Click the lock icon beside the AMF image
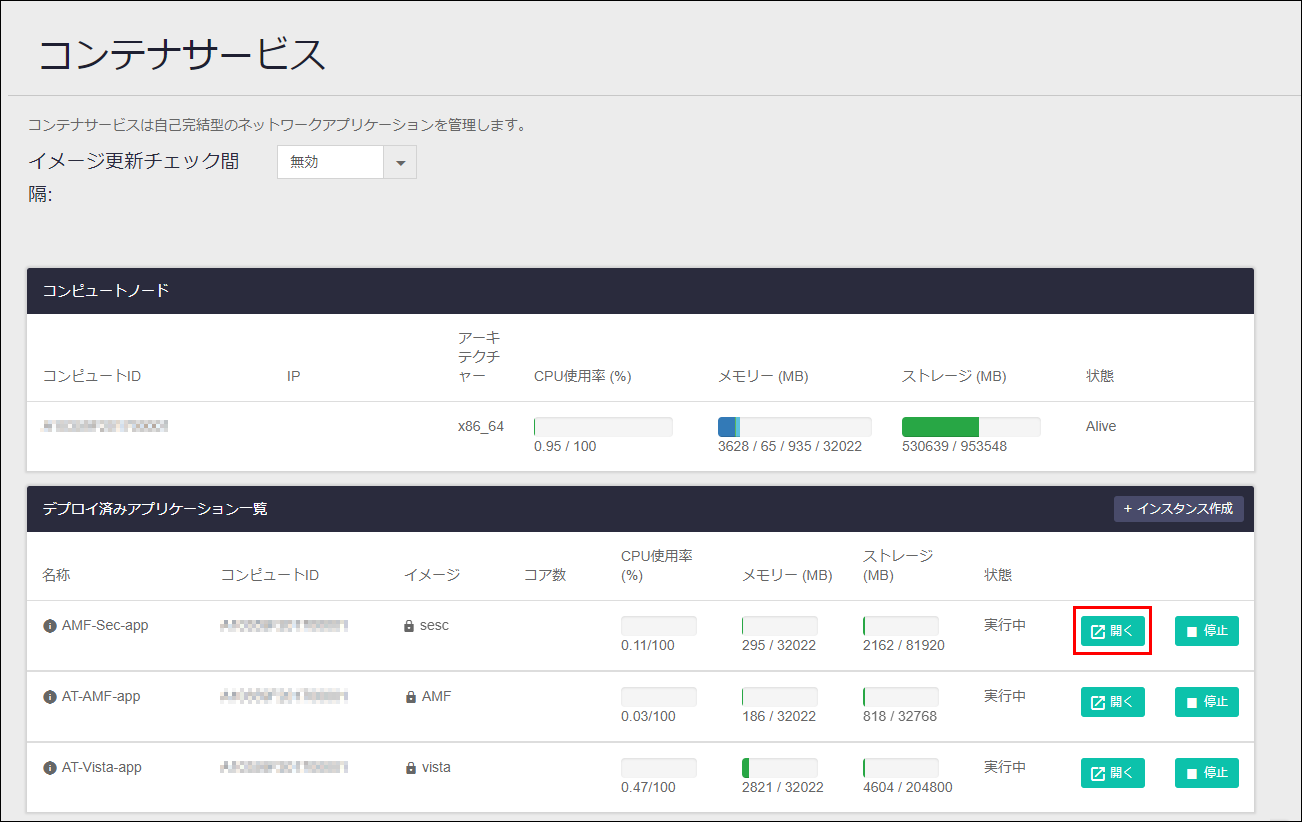 pyautogui.click(x=408, y=696)
